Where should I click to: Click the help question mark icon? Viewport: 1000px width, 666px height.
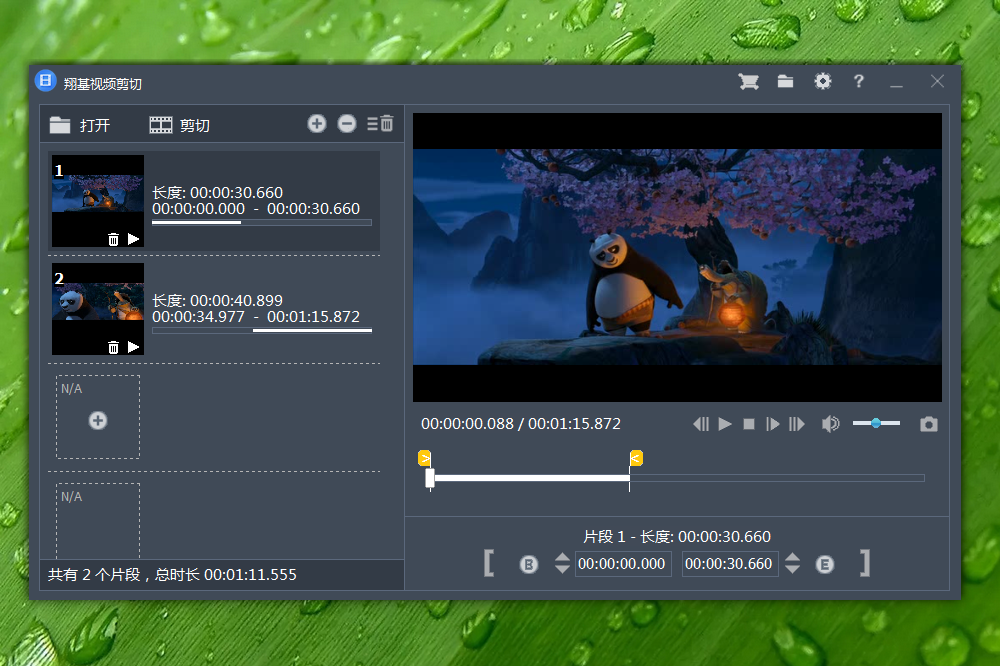858,82
